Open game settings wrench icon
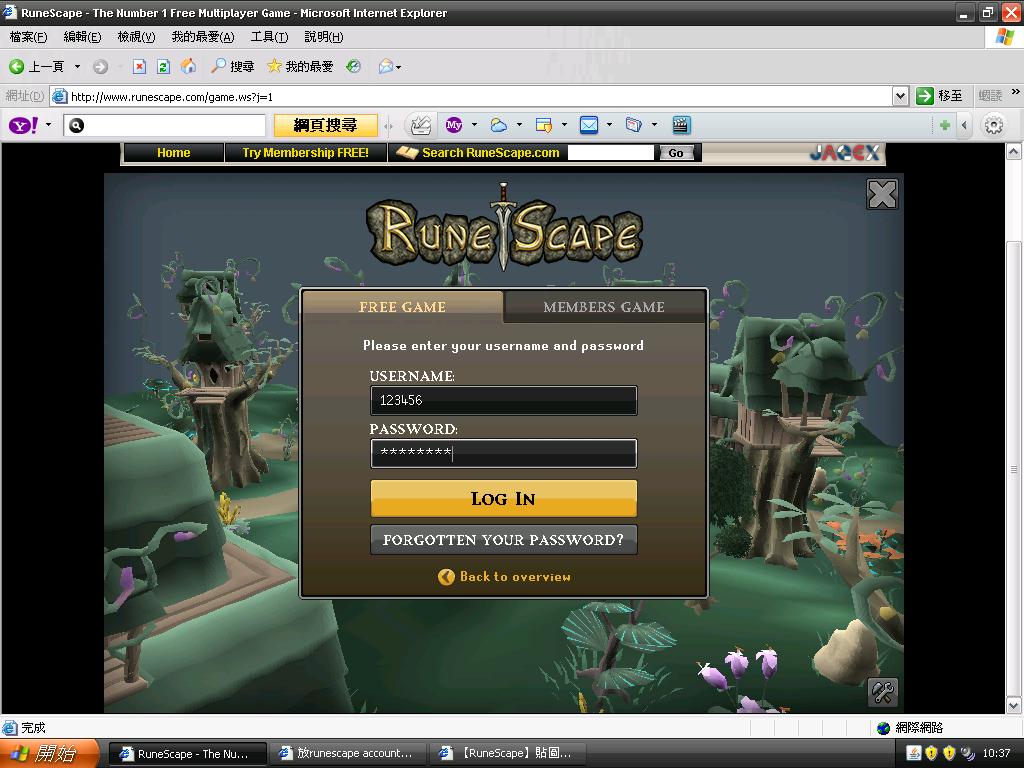Screen dimensions: 1024x768 882,691
